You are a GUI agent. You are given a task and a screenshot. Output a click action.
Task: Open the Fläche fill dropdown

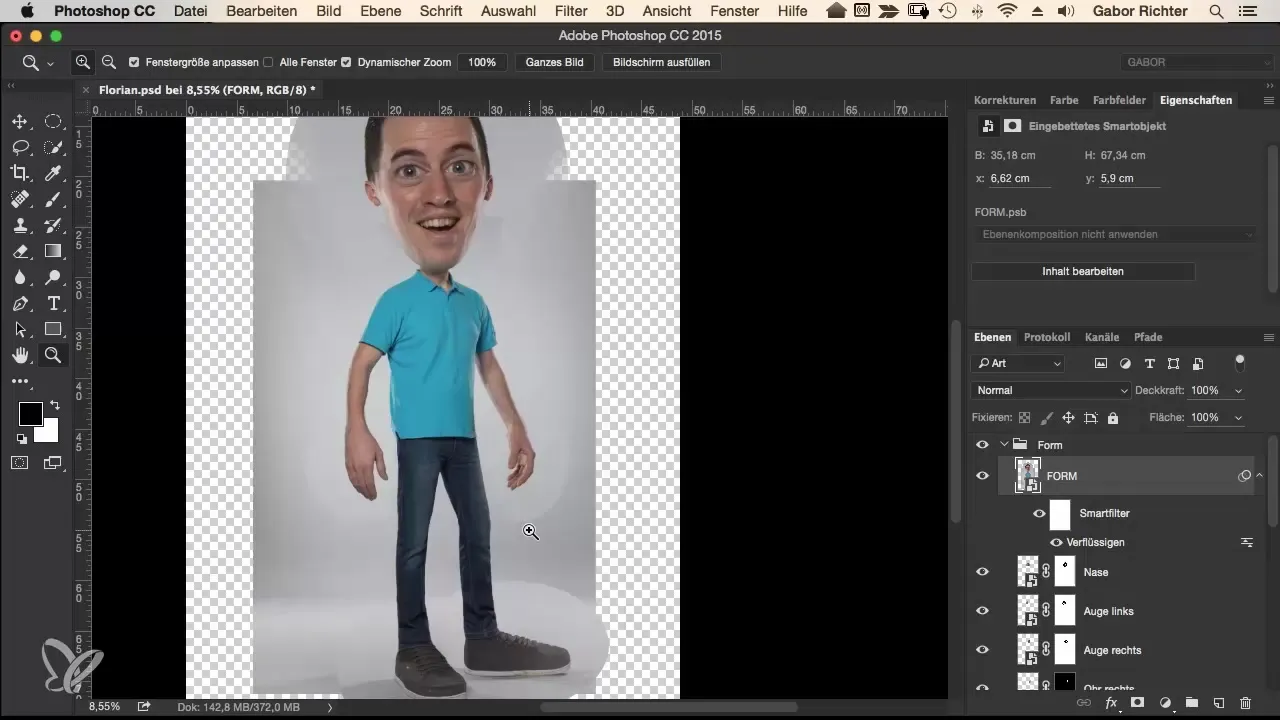pos(1240,417)
